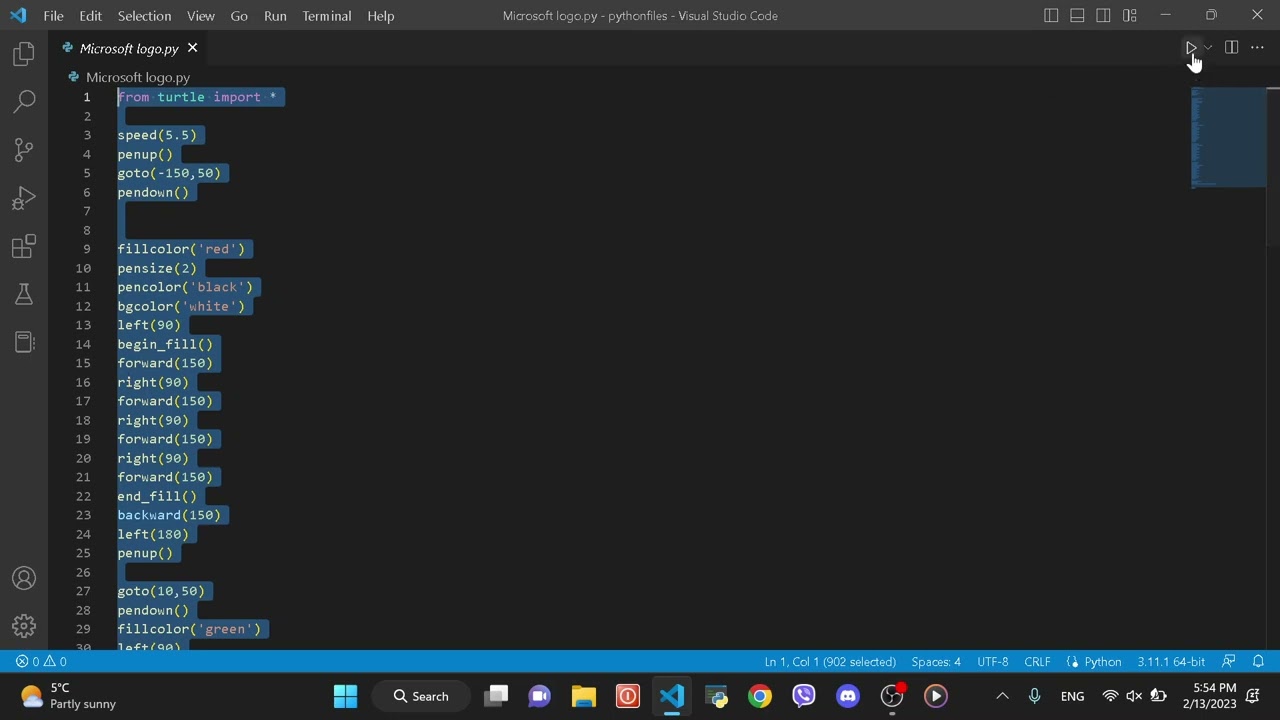
Task: Click line number 27 in gutter
Action: tap(83, 591)
